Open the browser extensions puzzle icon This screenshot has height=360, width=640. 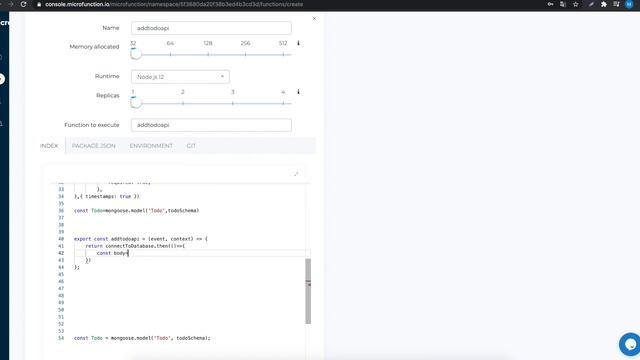[604, 4]
